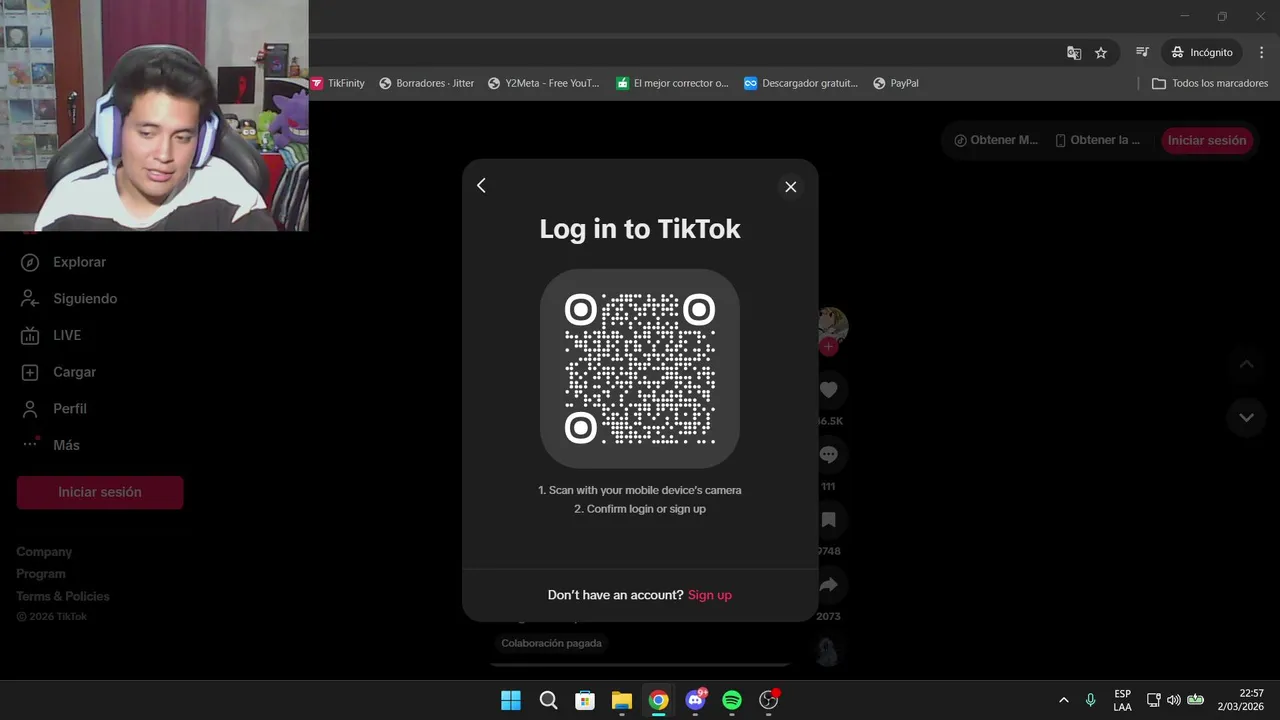Open the ESP LAA language switcher
Screen dimensions: 1280x720
(x=1123, y=700)
